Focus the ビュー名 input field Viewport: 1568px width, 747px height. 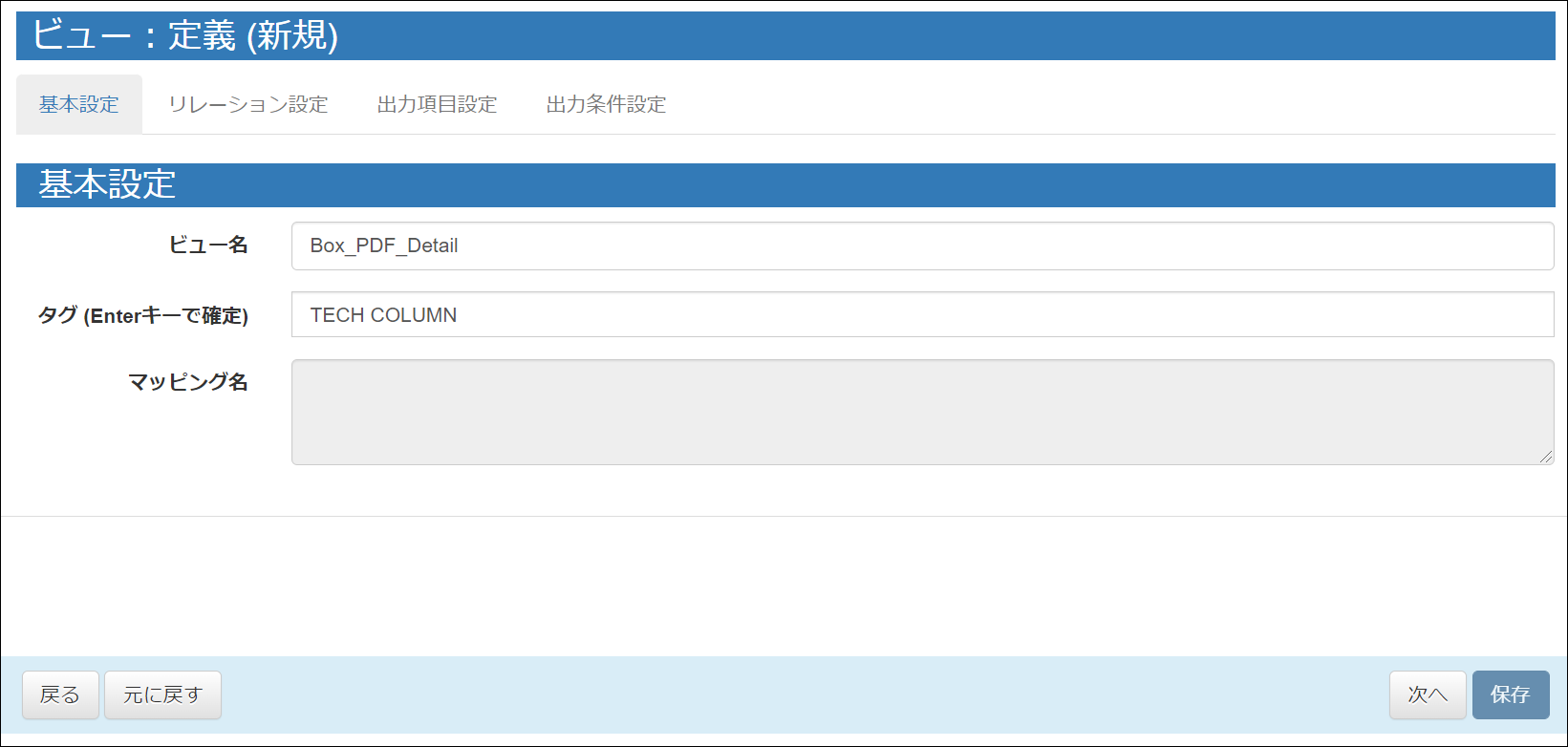[x=922, y=245]
